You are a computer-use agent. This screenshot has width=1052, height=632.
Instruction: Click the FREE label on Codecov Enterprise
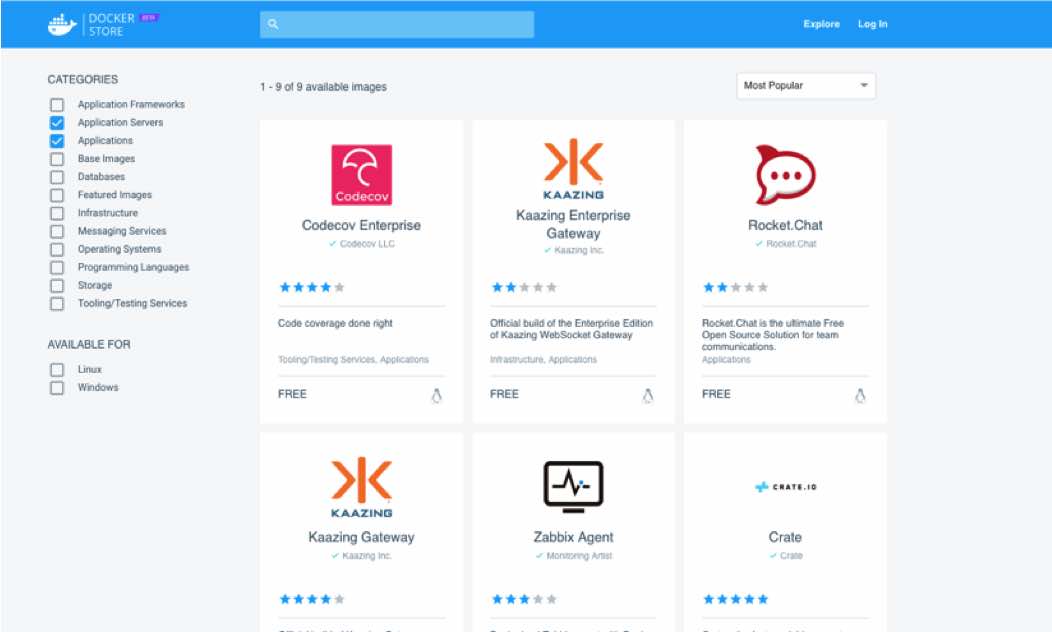click(x=293, y=394)
